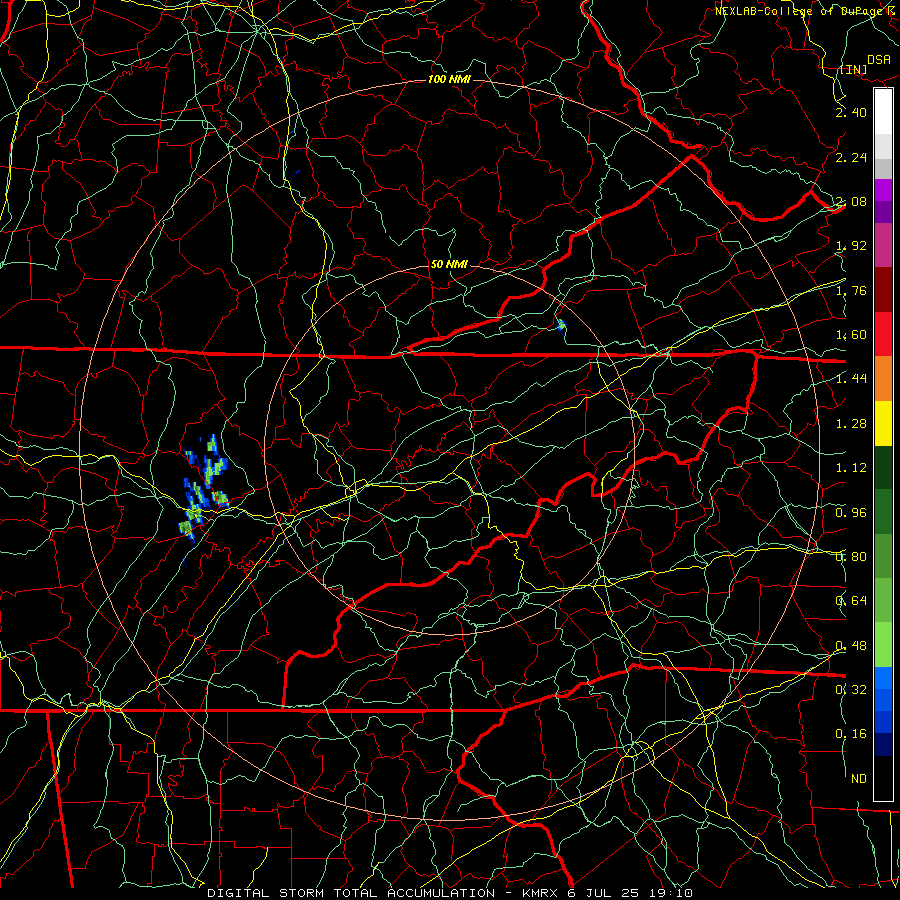The height and width of the screenshot is (900, 900).
Task: Click the 1.92 scale value
Action: [x=851, y=246]
